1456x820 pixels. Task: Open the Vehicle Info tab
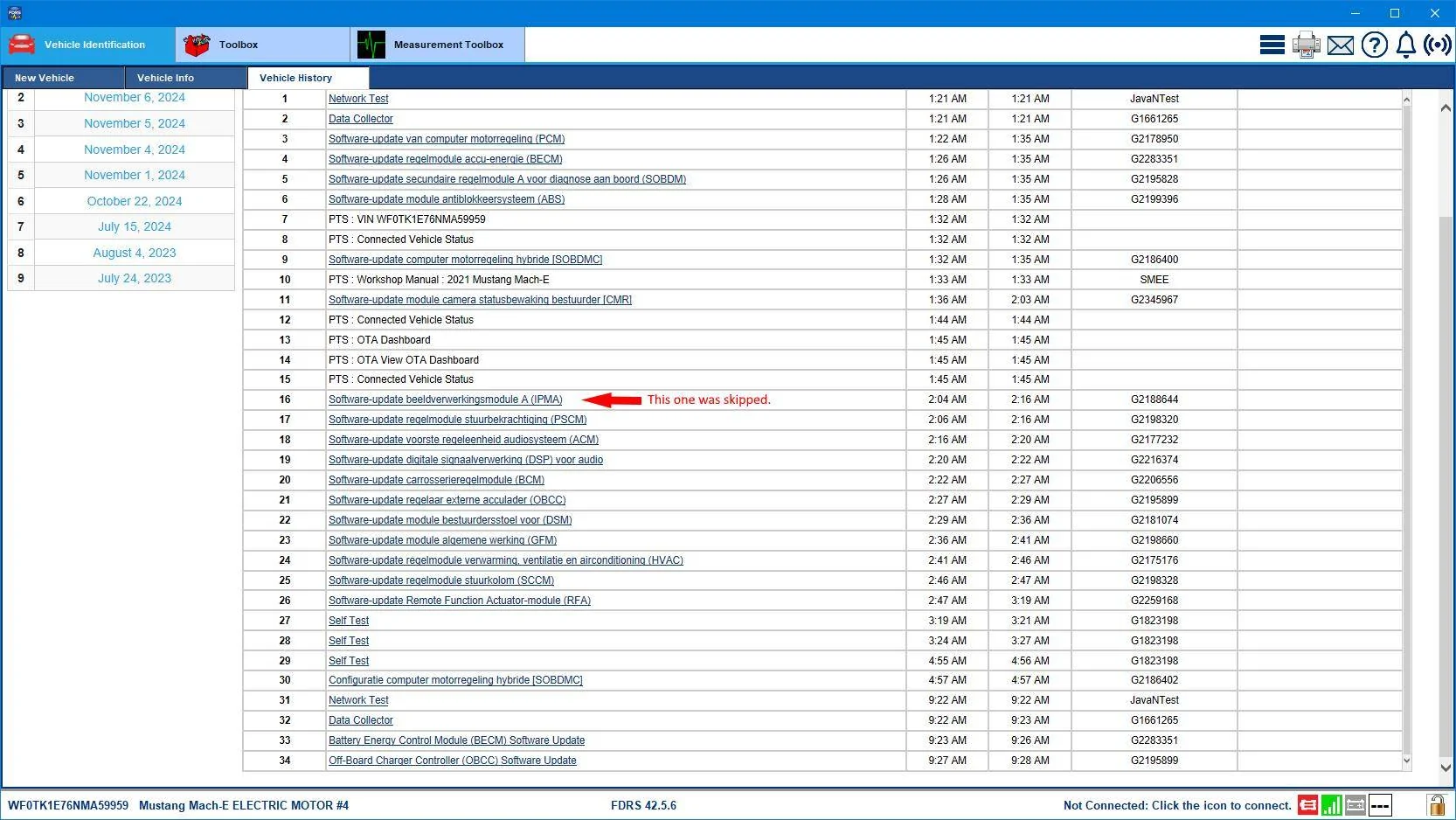tap(185, 78)
